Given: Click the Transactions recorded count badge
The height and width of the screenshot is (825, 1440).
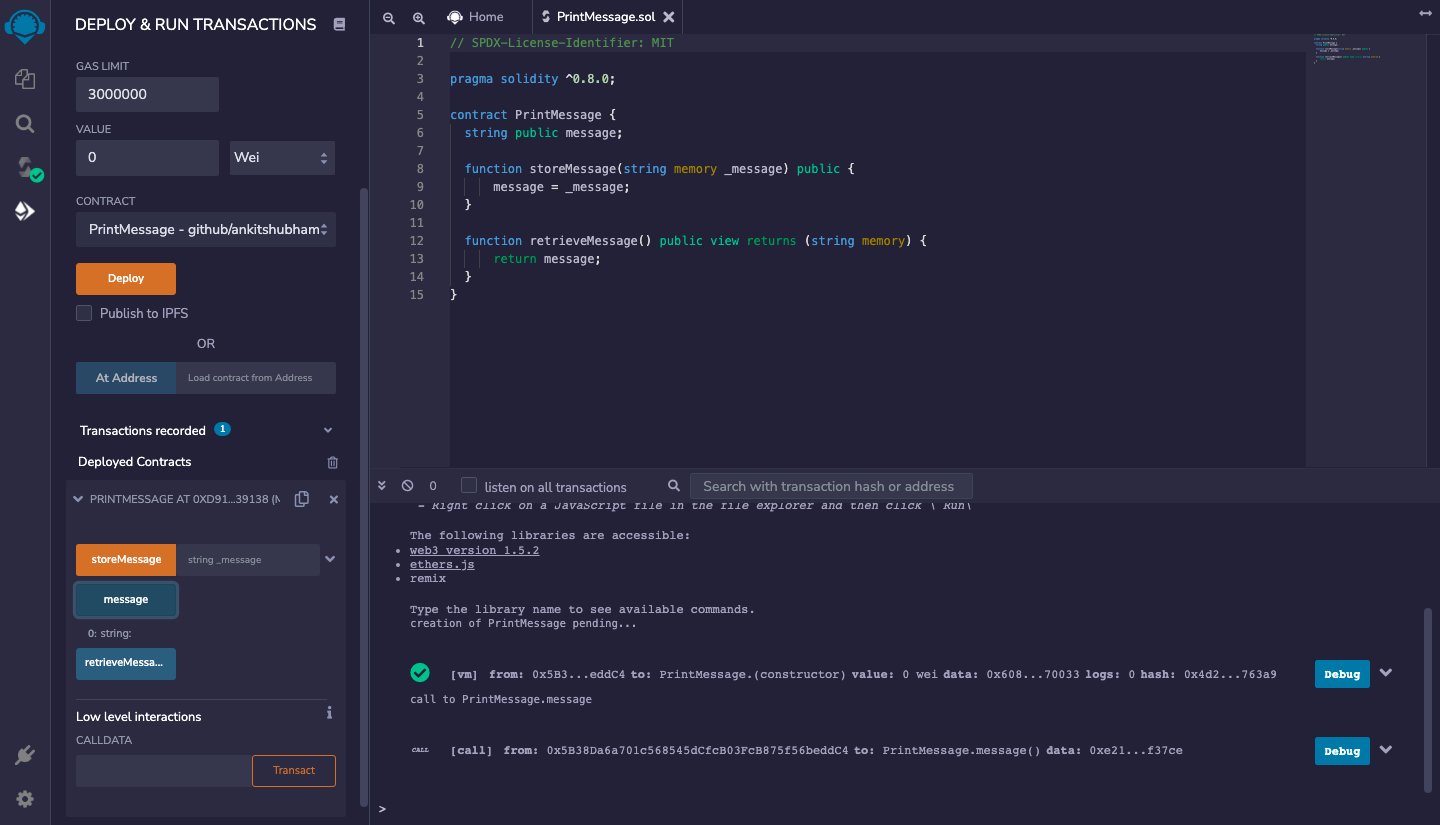Looking at the screenshot, I should tap(222, 429).
